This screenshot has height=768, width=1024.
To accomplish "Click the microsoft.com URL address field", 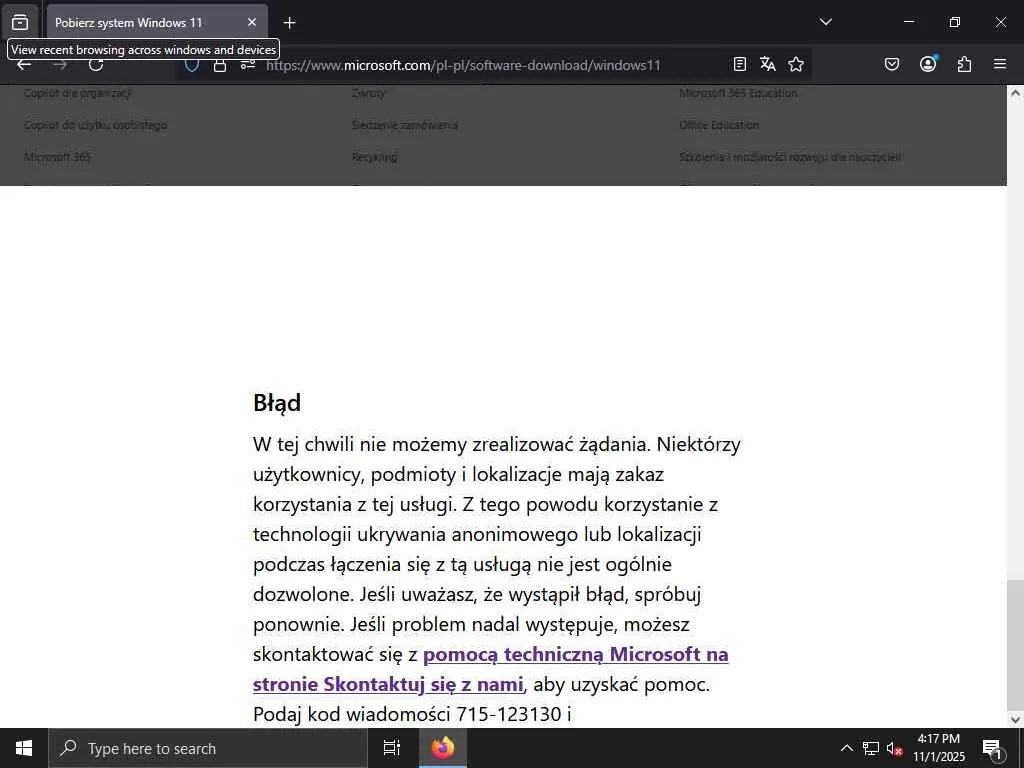I will click(x=464, y=65).
